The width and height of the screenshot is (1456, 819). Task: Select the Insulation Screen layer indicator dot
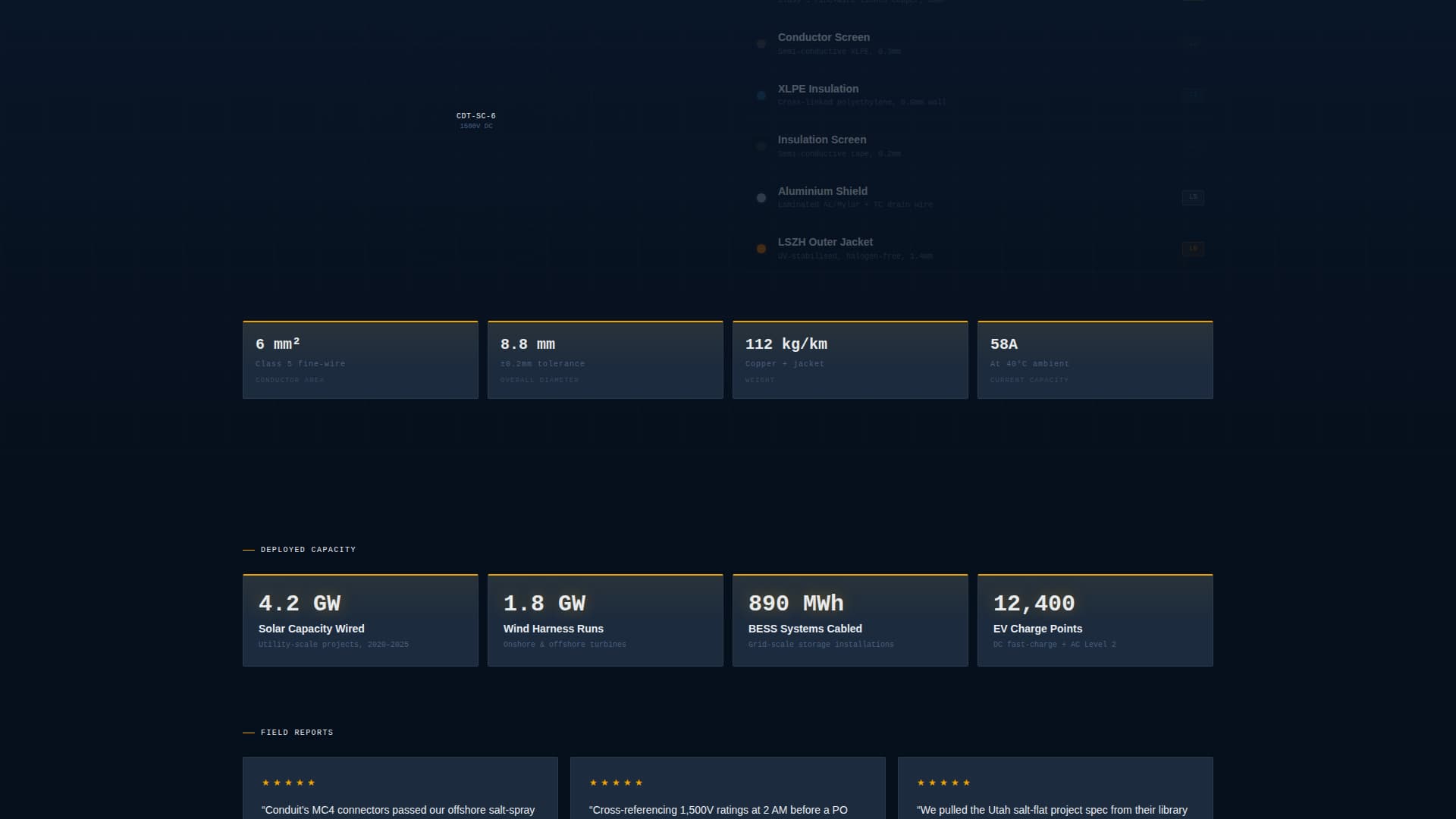point(761,146)
